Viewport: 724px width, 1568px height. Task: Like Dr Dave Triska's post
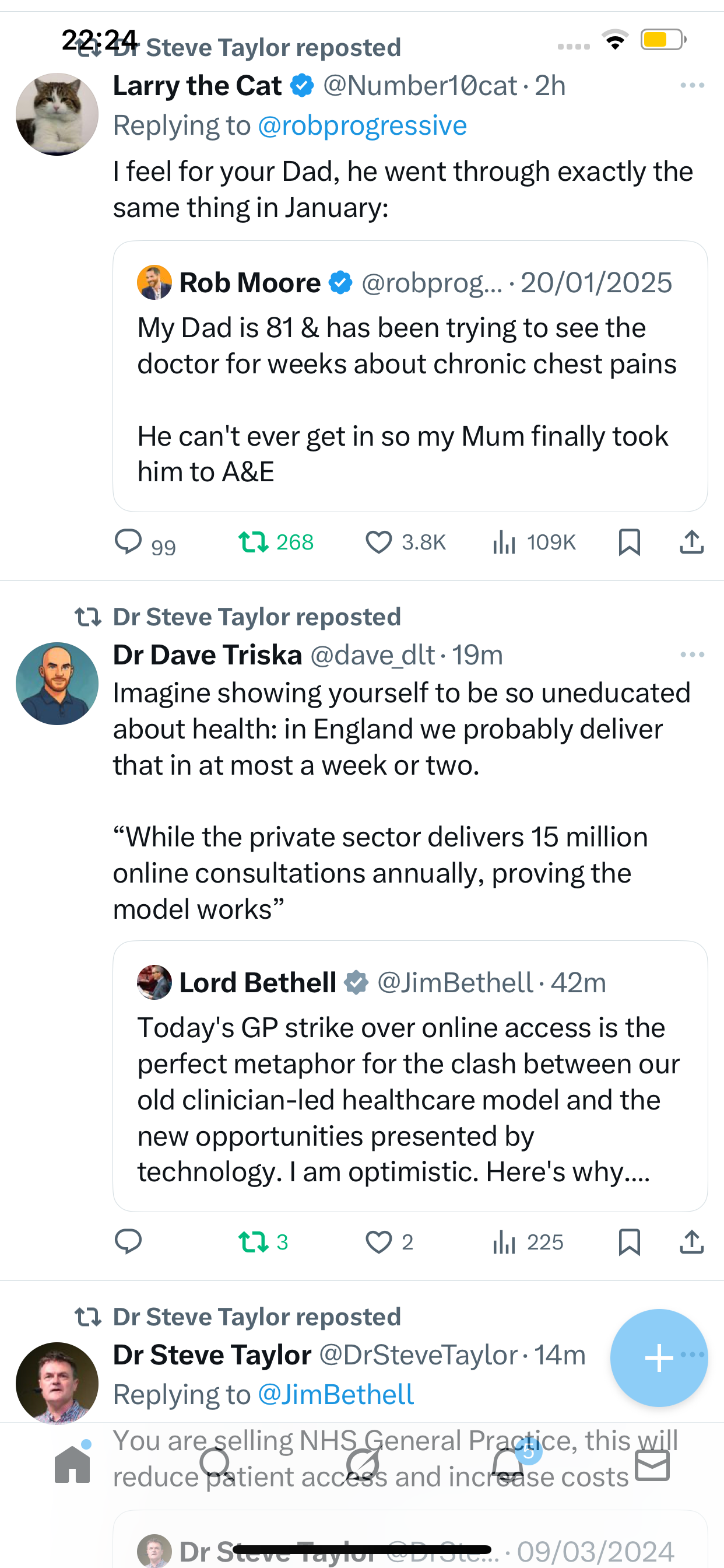point(378,1242)
